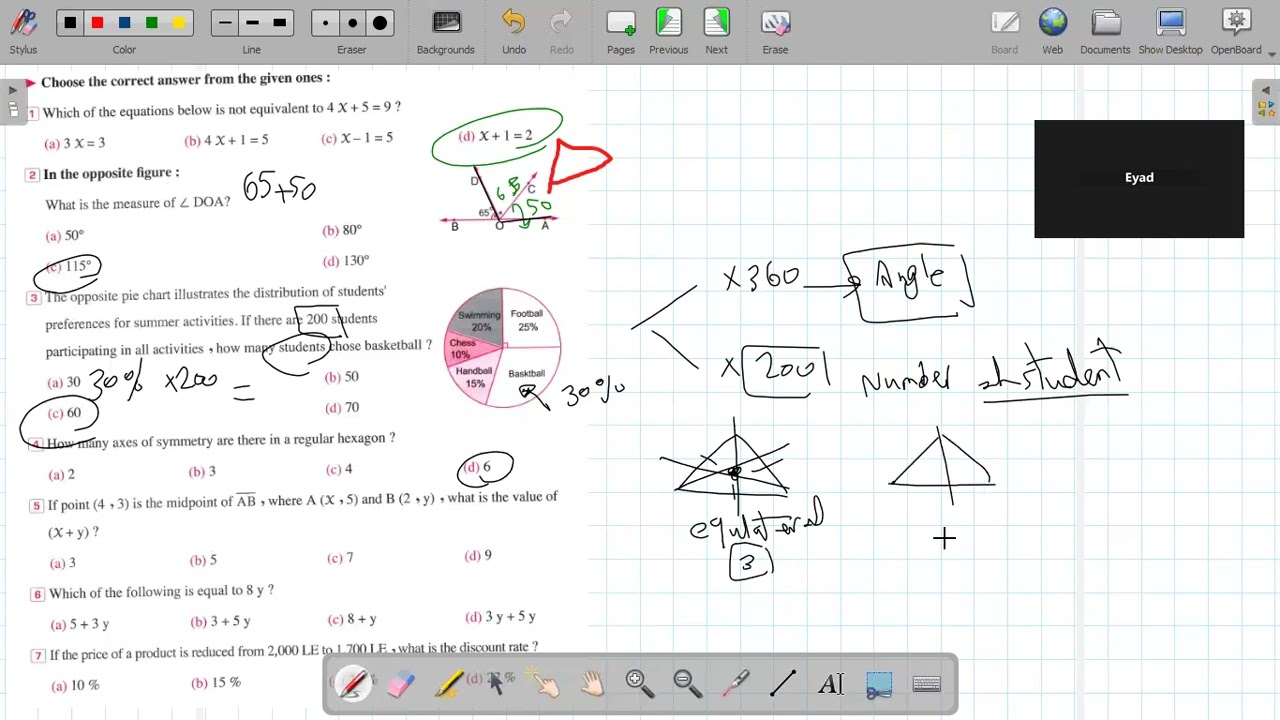Select the Interact with items pointer tool

click(x=544, y=684)
